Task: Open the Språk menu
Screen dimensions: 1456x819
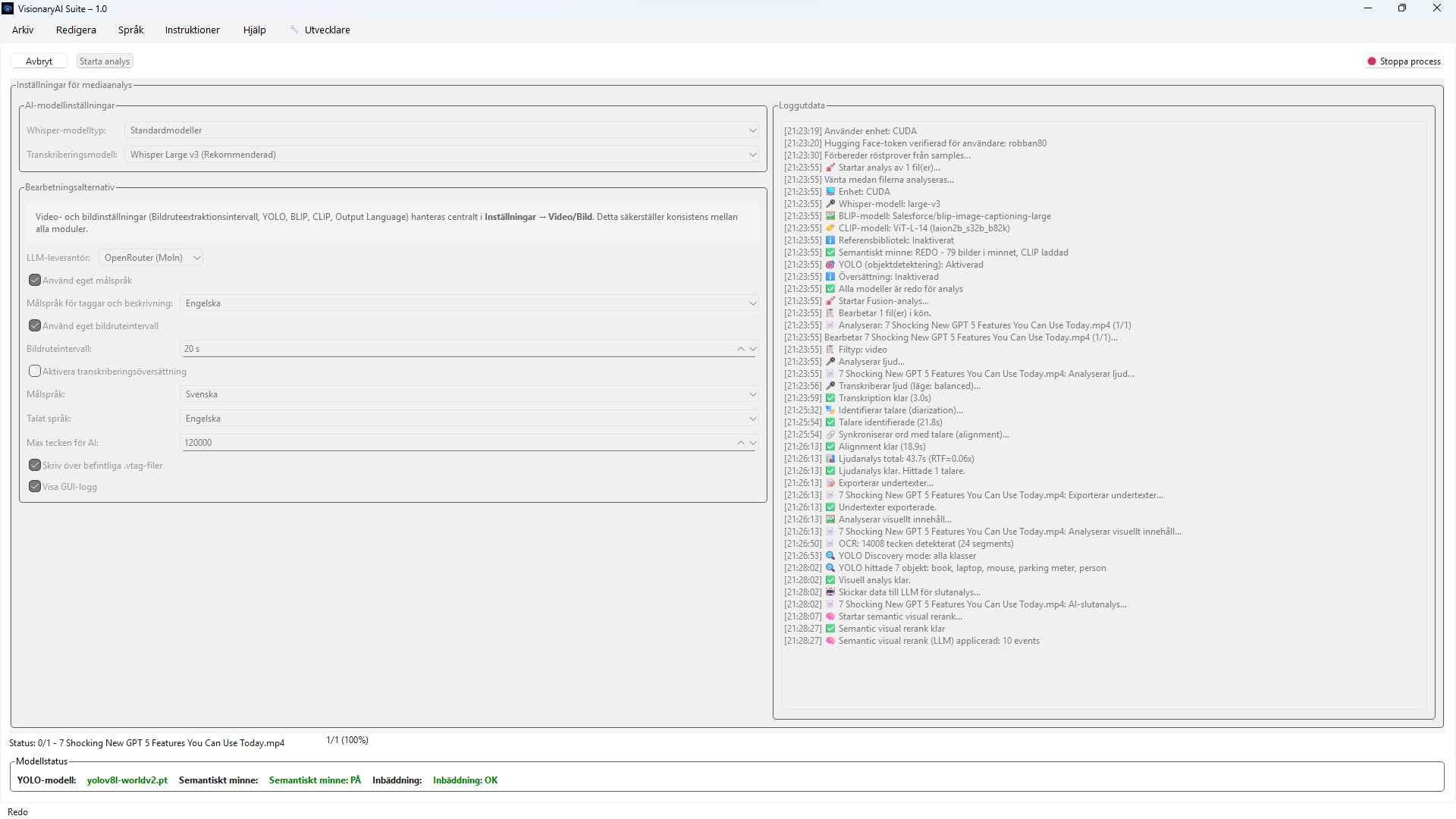Action: click(x=130, y=30)
